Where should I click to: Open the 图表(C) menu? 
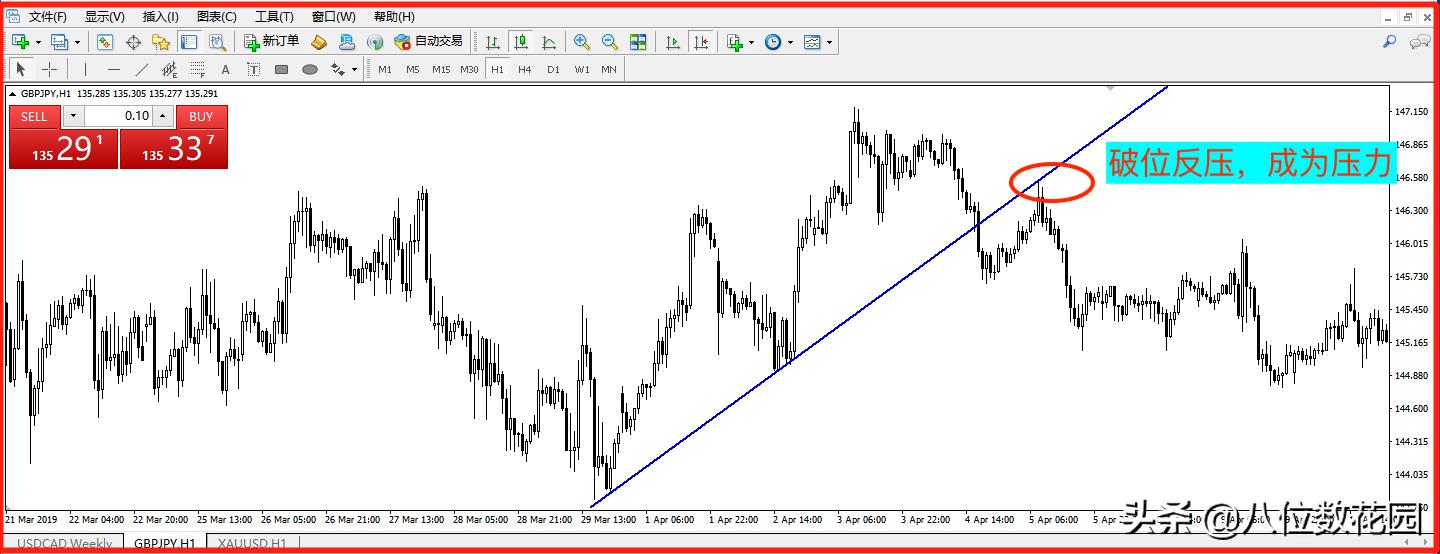pos(217,16)
